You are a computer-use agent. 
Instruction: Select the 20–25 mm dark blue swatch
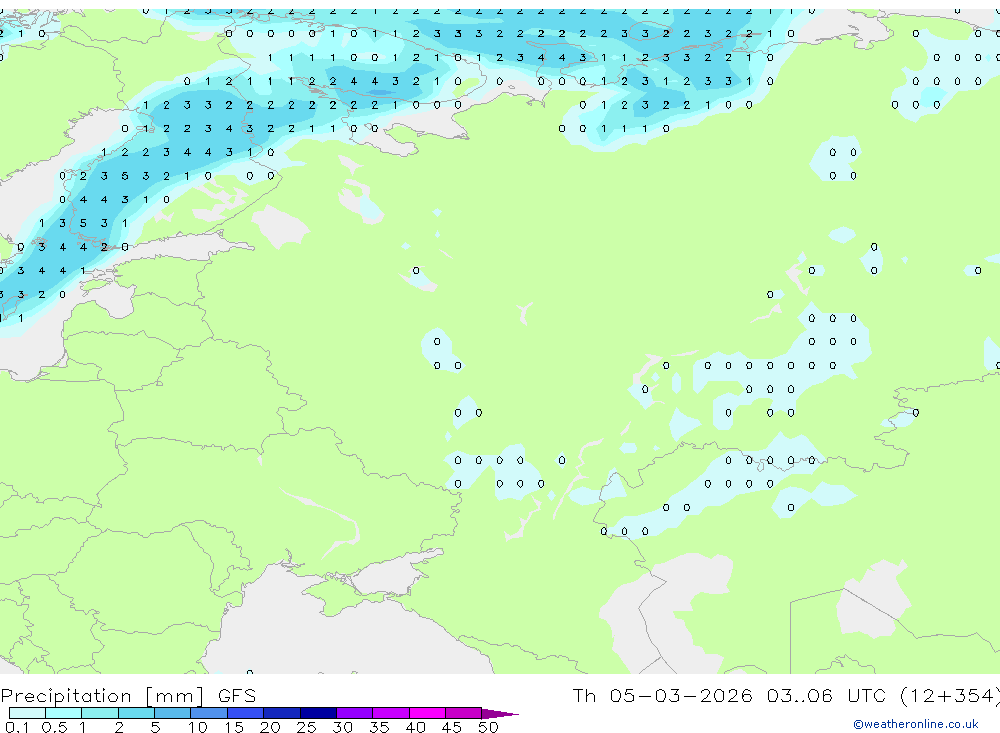click(282, 713)
